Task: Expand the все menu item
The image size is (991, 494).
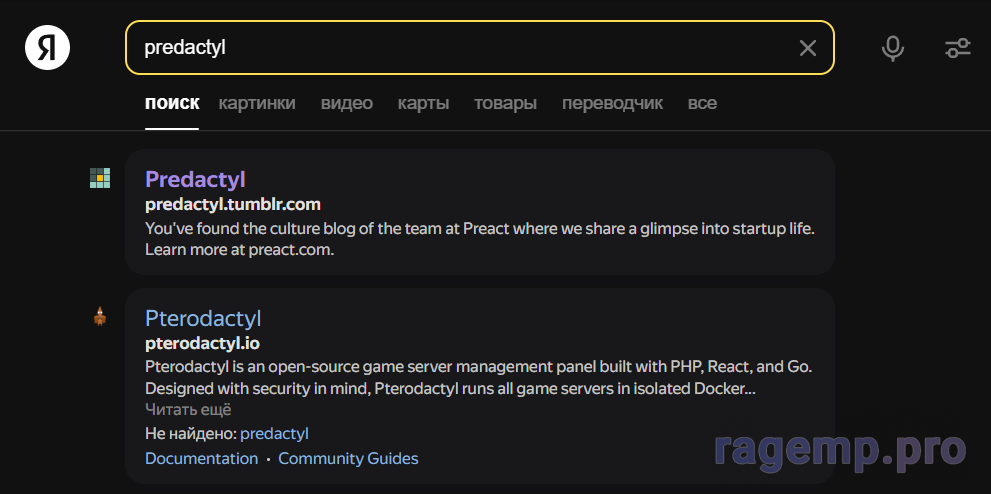Action: coord(702,103)
